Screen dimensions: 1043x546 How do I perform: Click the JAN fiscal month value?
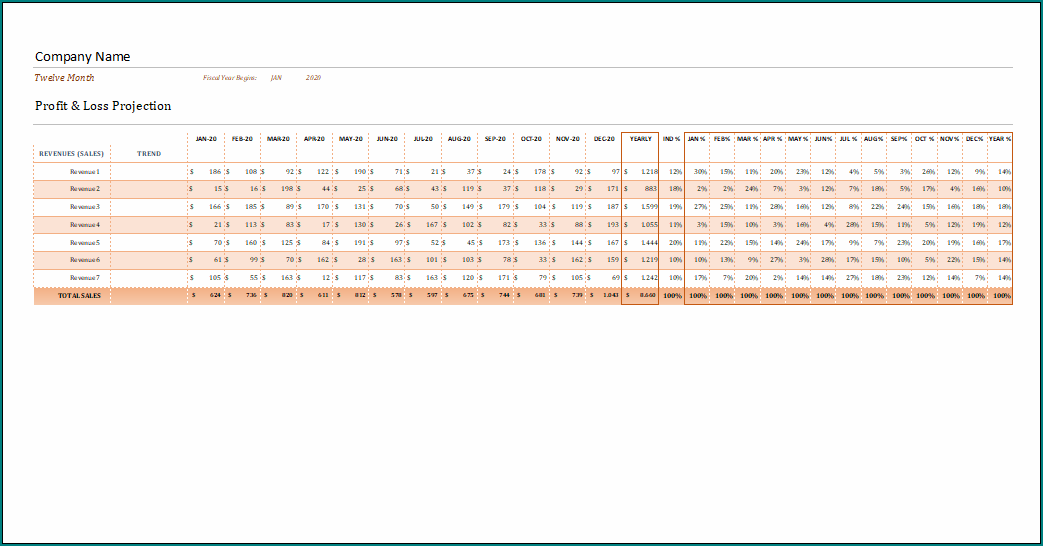[x=276, y=78]
